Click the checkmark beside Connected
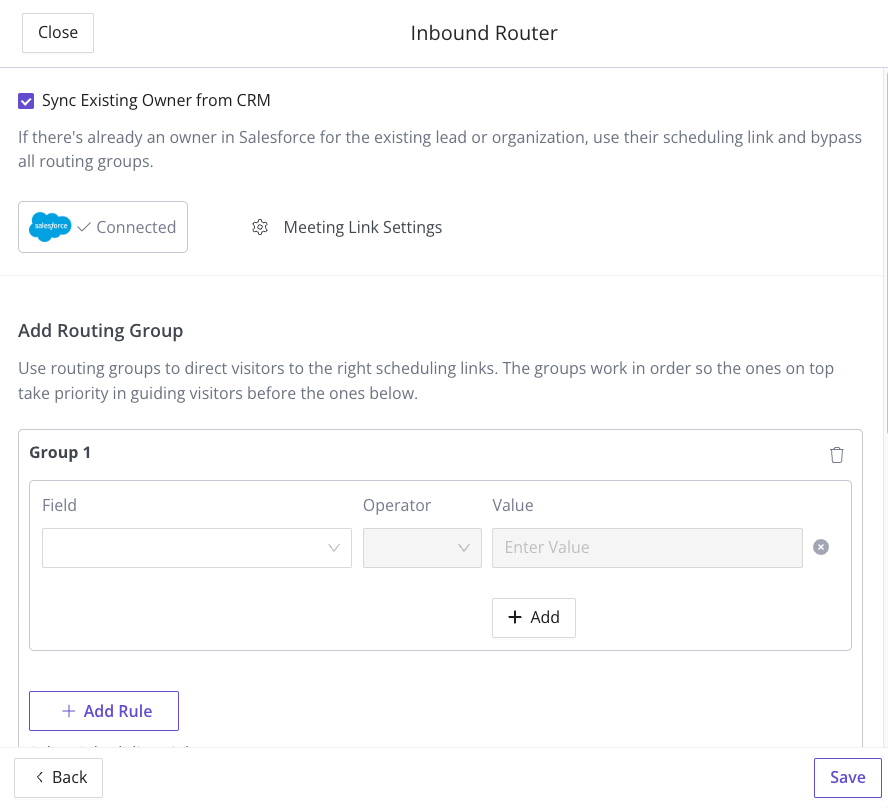This screenshot has width=888, height=808. tap(84, 227)
